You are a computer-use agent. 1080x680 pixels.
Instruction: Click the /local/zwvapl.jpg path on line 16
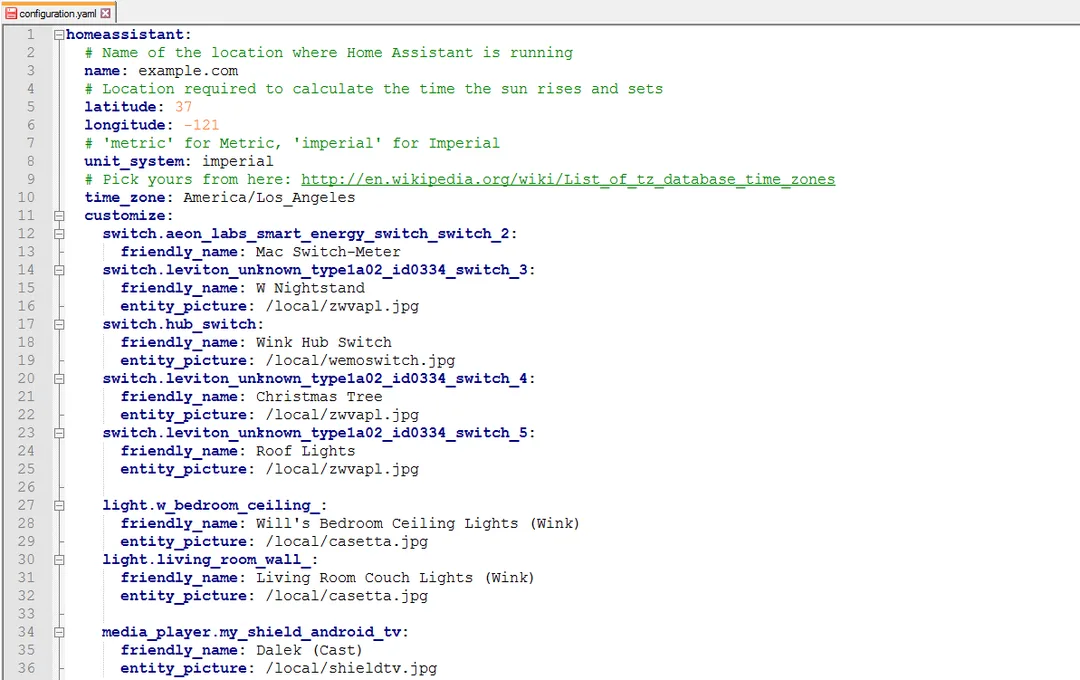(x=342, y=306)
